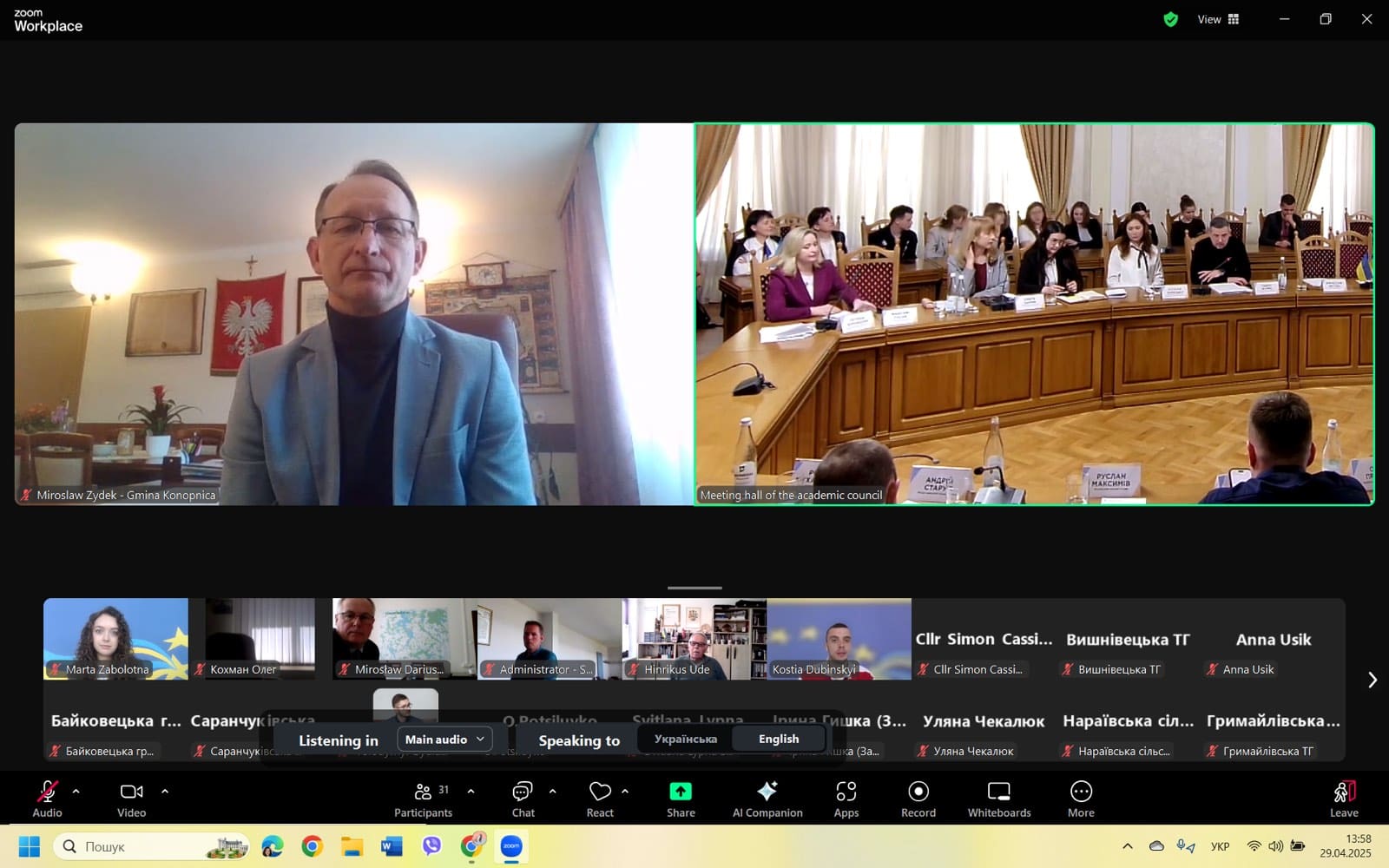Open the React emoji menu
1389x868 pixels.
click(600, 799)
